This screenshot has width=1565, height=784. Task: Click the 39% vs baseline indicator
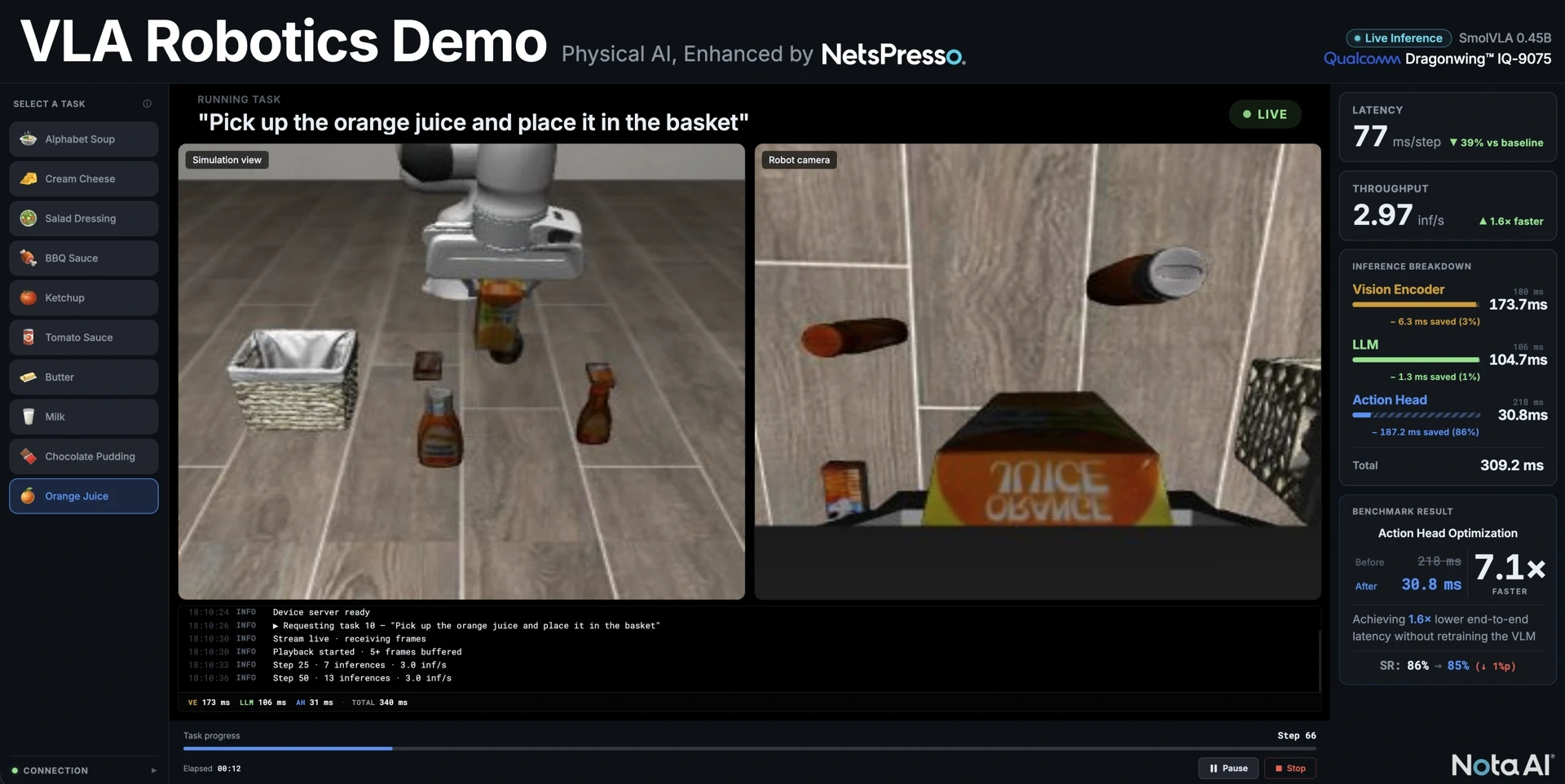pos(1496,143)
